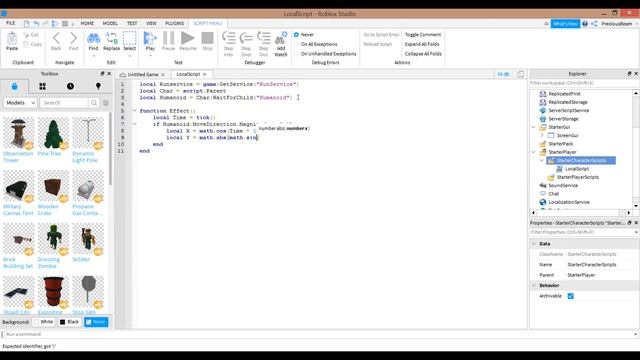Select the Wooden Crate model thumbnail
640x360 pixels.
coord(53,186)
